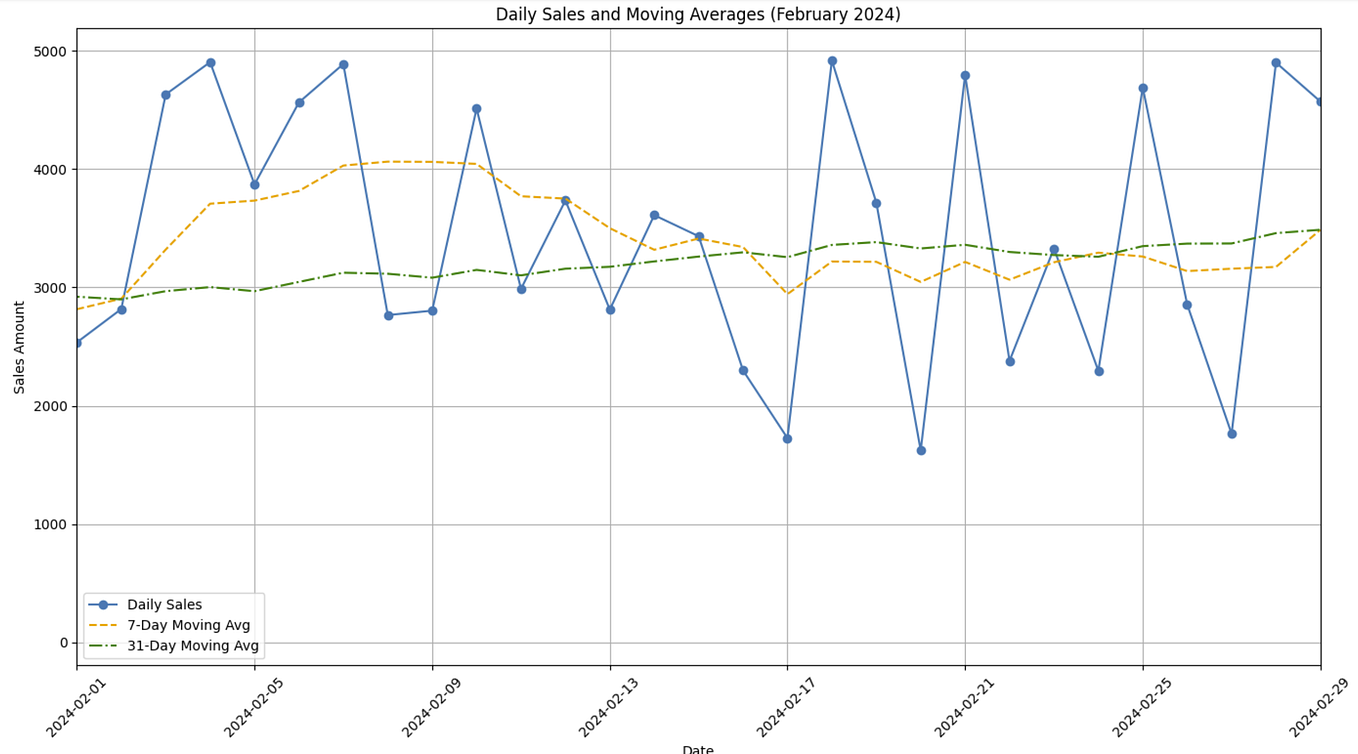1358x754 pixels.
Task: Click the y-axis tick label 0
Action: tap(63, 643)
